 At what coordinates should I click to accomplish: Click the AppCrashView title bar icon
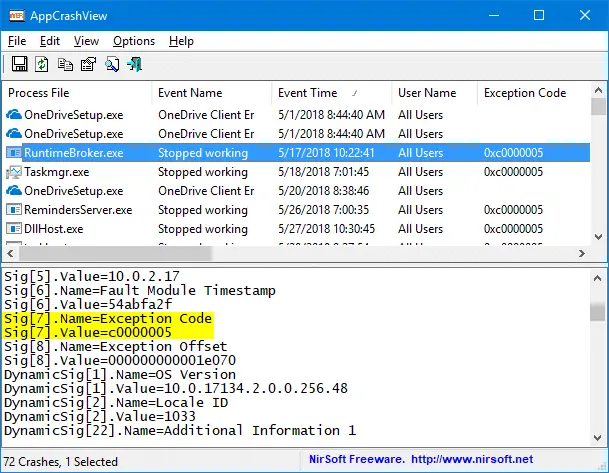[x=17, y=16]
